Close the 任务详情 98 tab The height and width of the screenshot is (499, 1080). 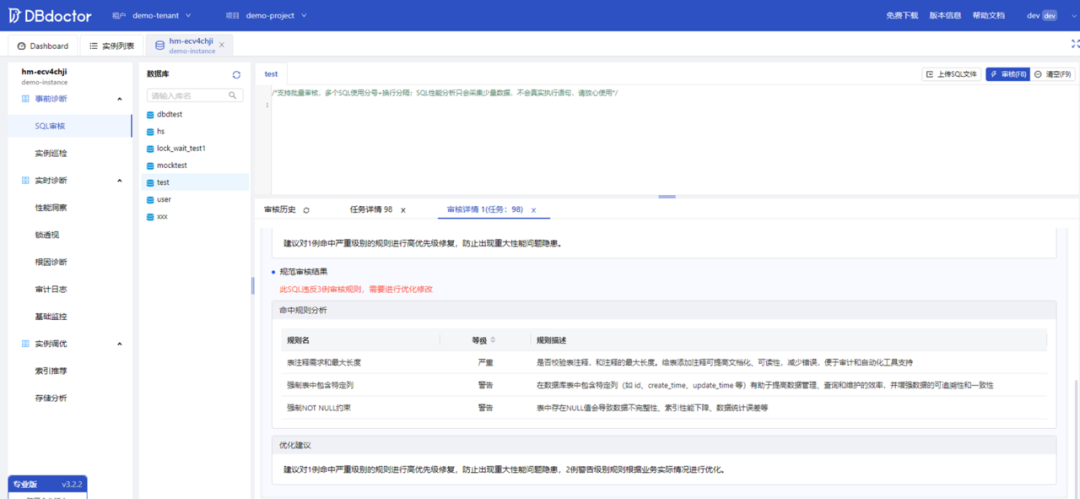[403, 210]
